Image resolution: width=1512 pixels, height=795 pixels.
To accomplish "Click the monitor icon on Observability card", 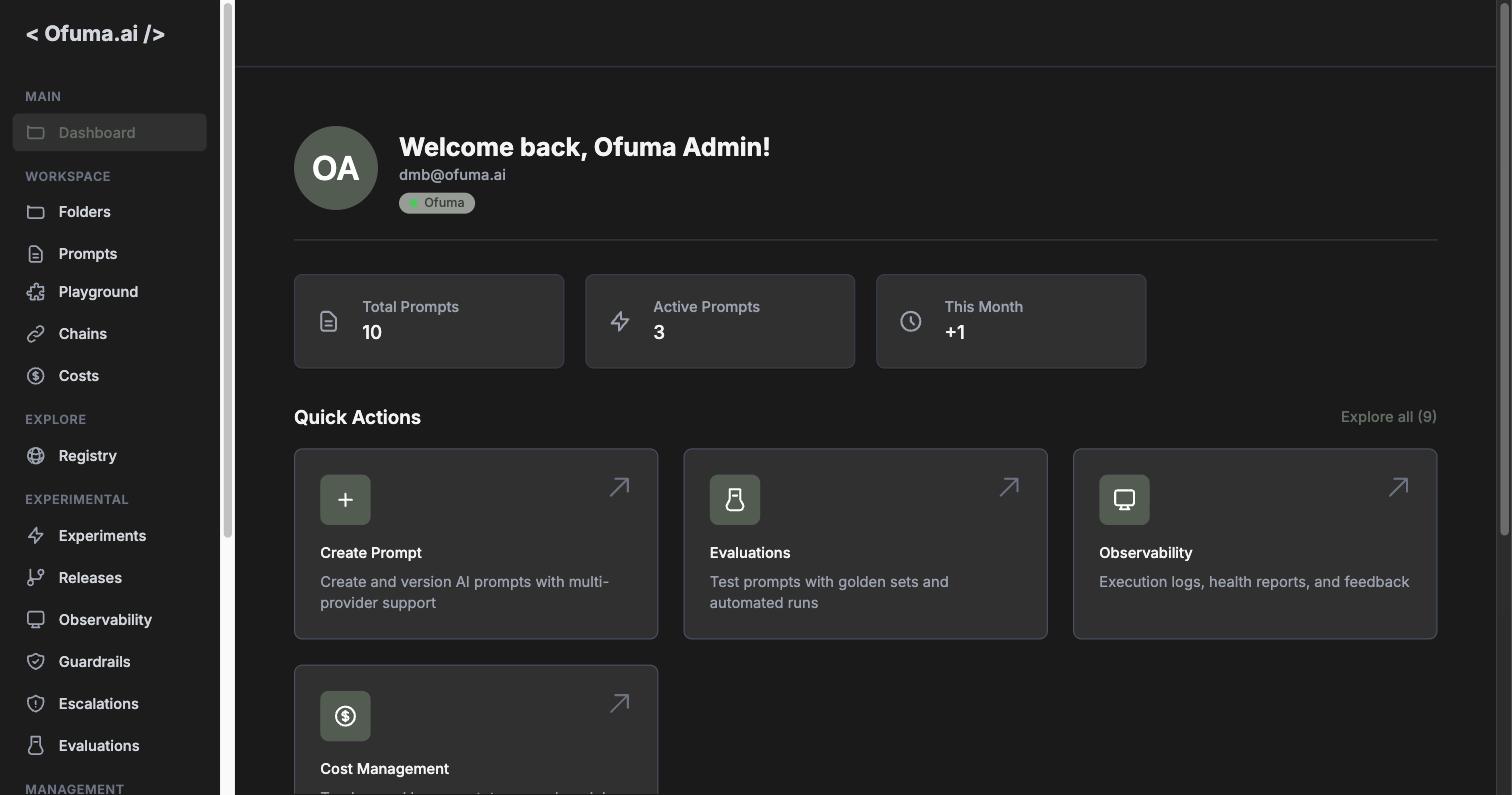I will pyautogui.click(x=1124, y=500).
